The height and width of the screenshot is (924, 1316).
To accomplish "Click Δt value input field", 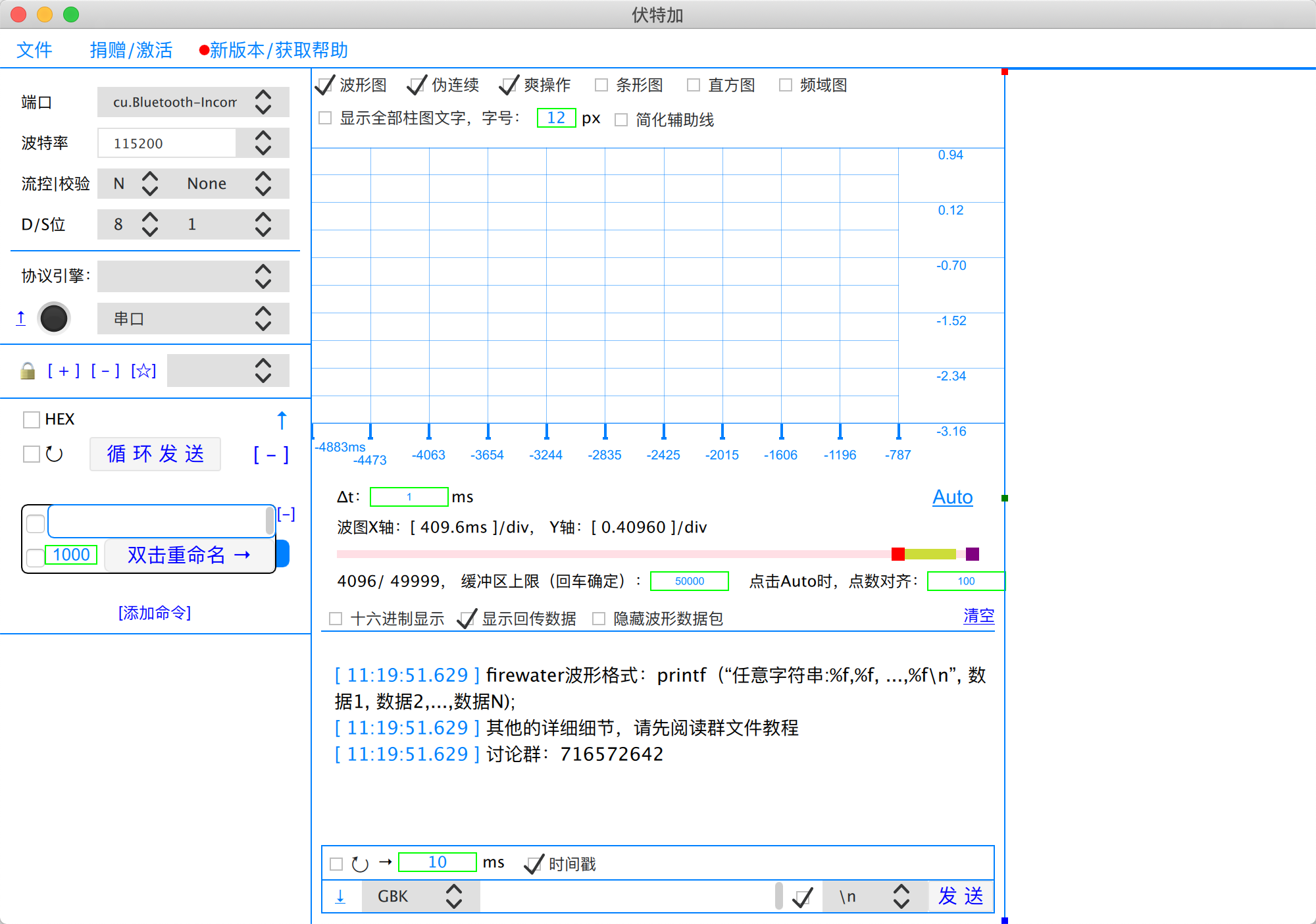I will 409,497.
